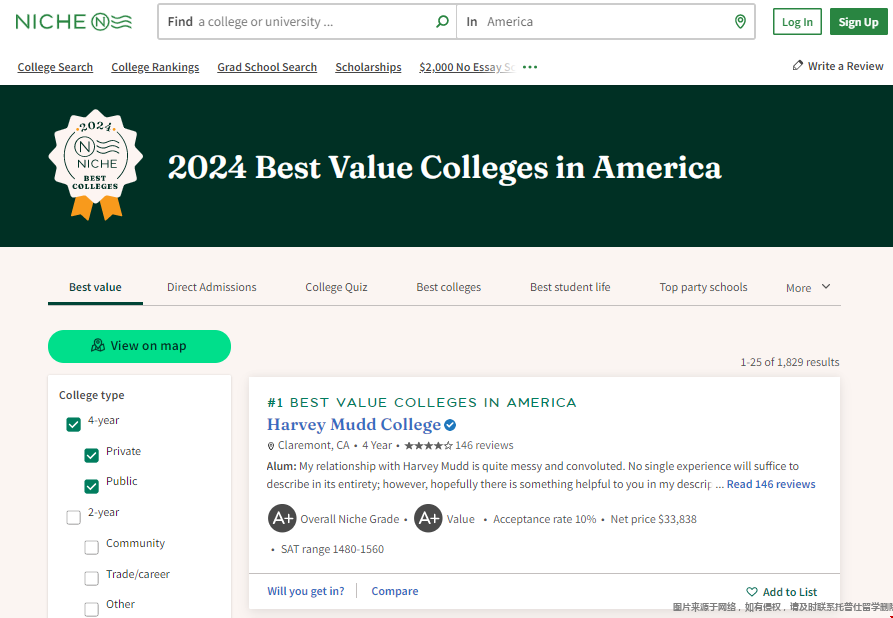The height and width of the screenshot is (618, 893).
Task: Check the 2-year college type checkbox
Action: (x=73, y=517)
